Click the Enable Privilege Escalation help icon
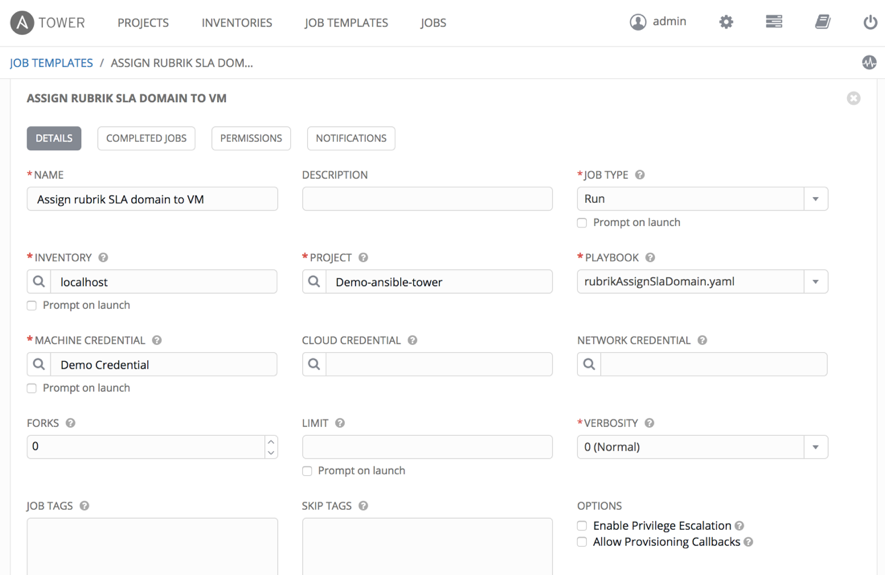Screen dimensions: 885x575 [739, 526]
